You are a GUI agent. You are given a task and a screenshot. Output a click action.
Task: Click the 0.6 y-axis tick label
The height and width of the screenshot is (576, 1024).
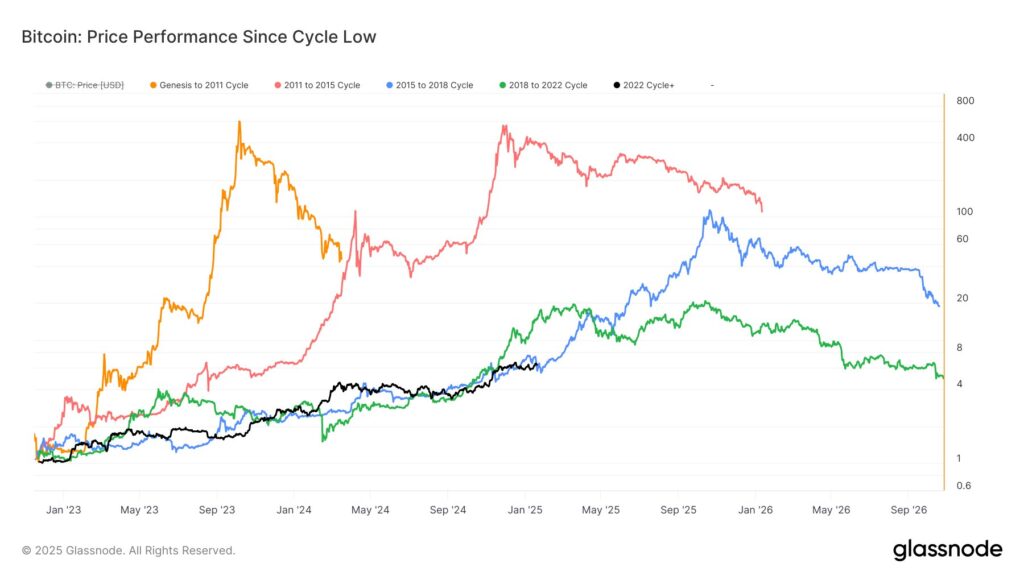click(x=963, y=485)
